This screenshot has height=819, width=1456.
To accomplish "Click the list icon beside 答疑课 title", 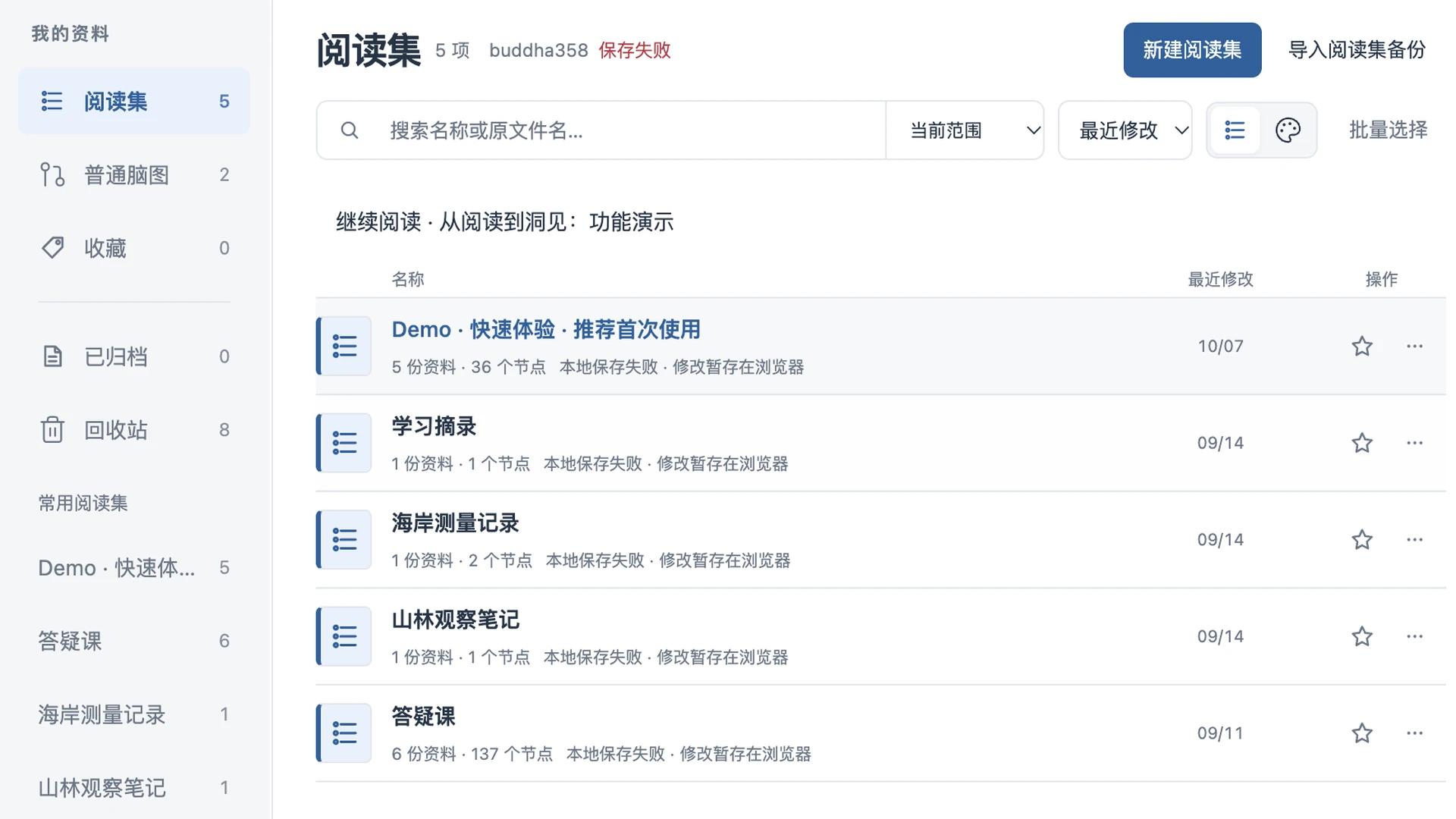I will coord(344,733).
